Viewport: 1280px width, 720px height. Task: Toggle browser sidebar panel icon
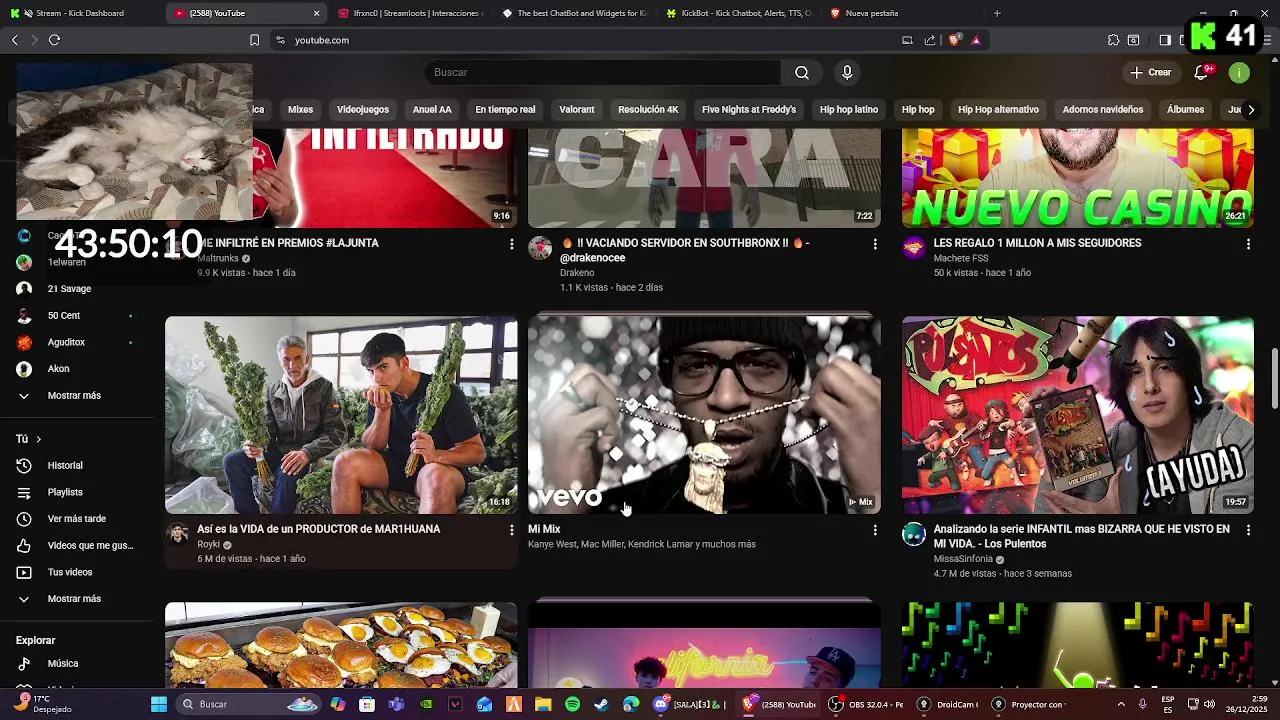(1165, 40)
